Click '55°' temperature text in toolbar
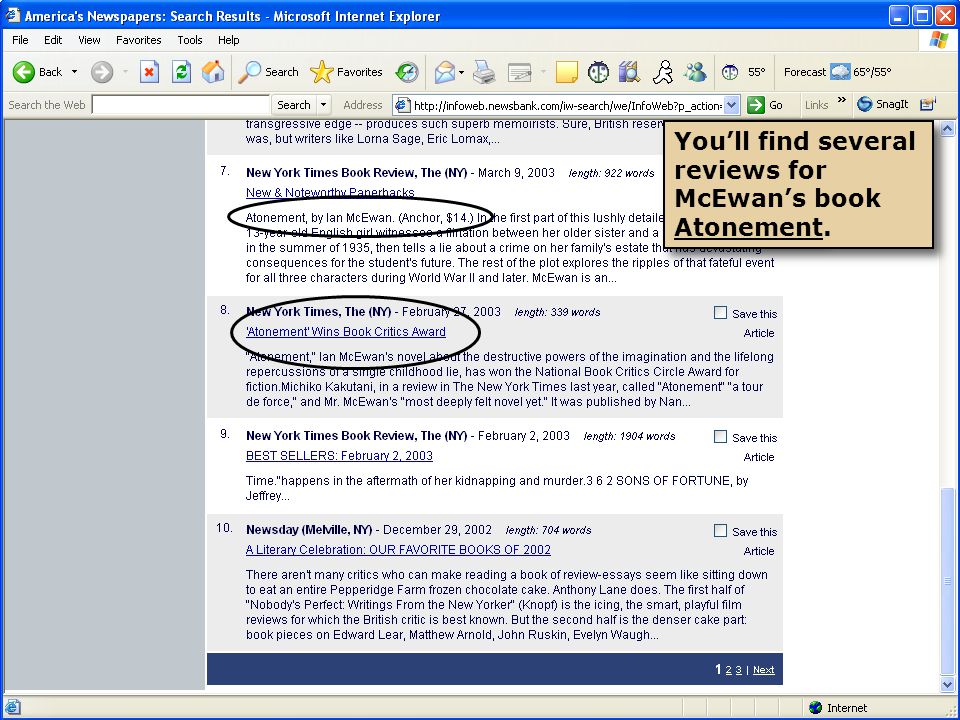 [757, 72]
